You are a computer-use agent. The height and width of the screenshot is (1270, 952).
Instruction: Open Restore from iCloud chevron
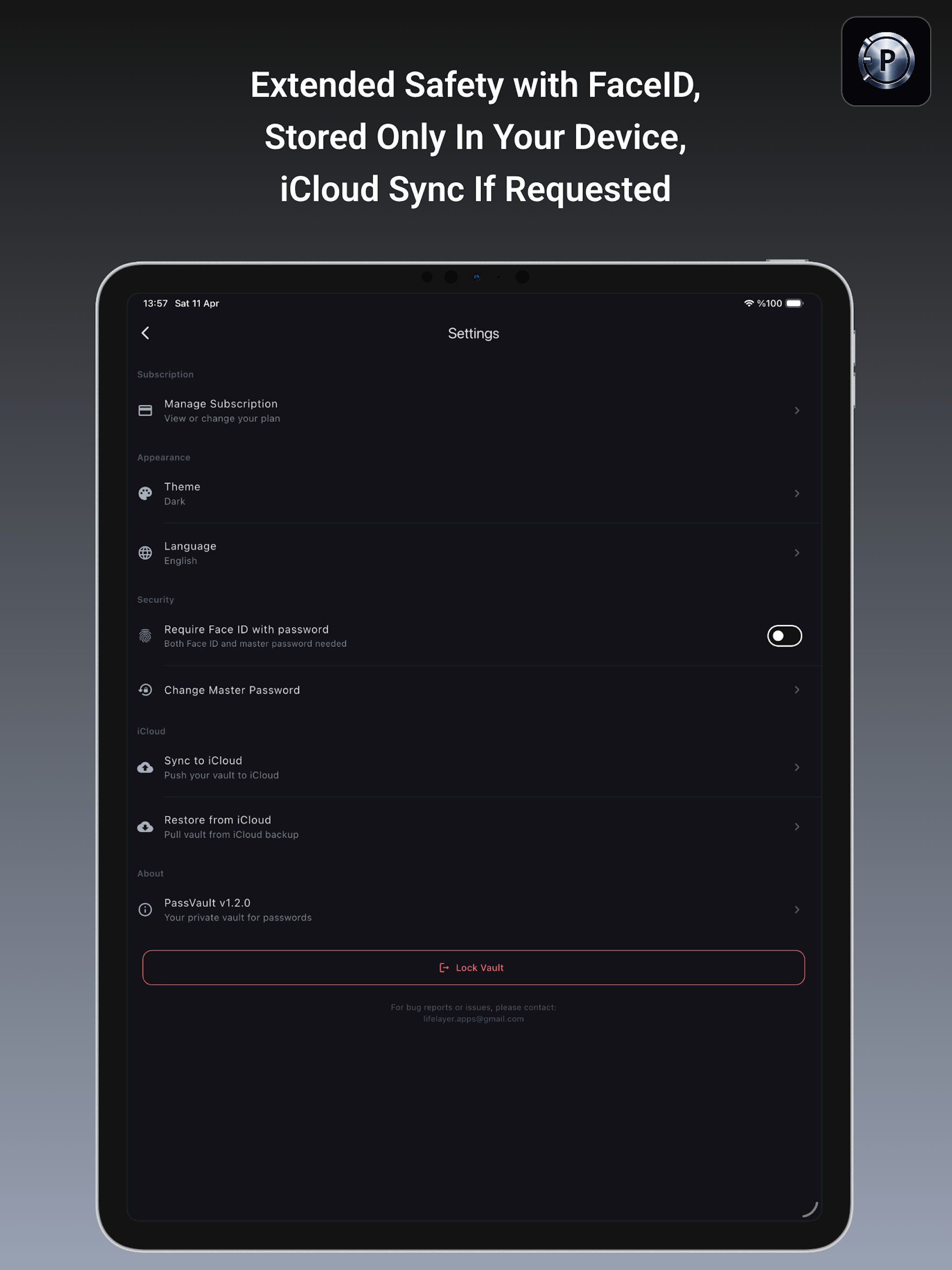(797, 827)
